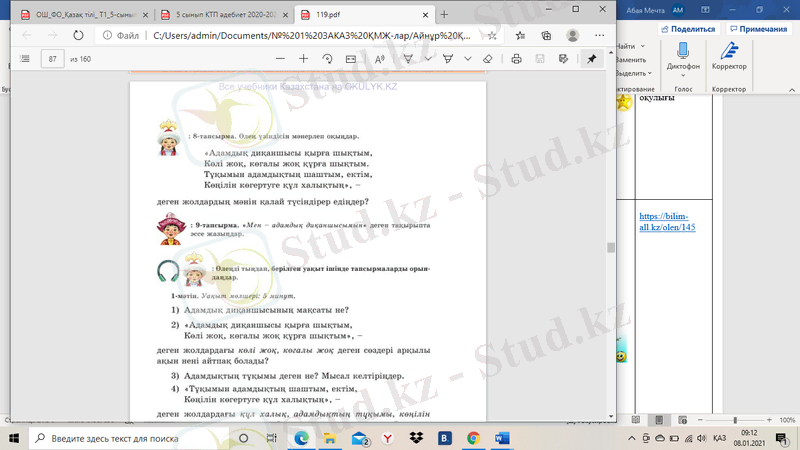Toggle the Read aloud button
This screenshot has width=800, height=450.
point(380,59)
